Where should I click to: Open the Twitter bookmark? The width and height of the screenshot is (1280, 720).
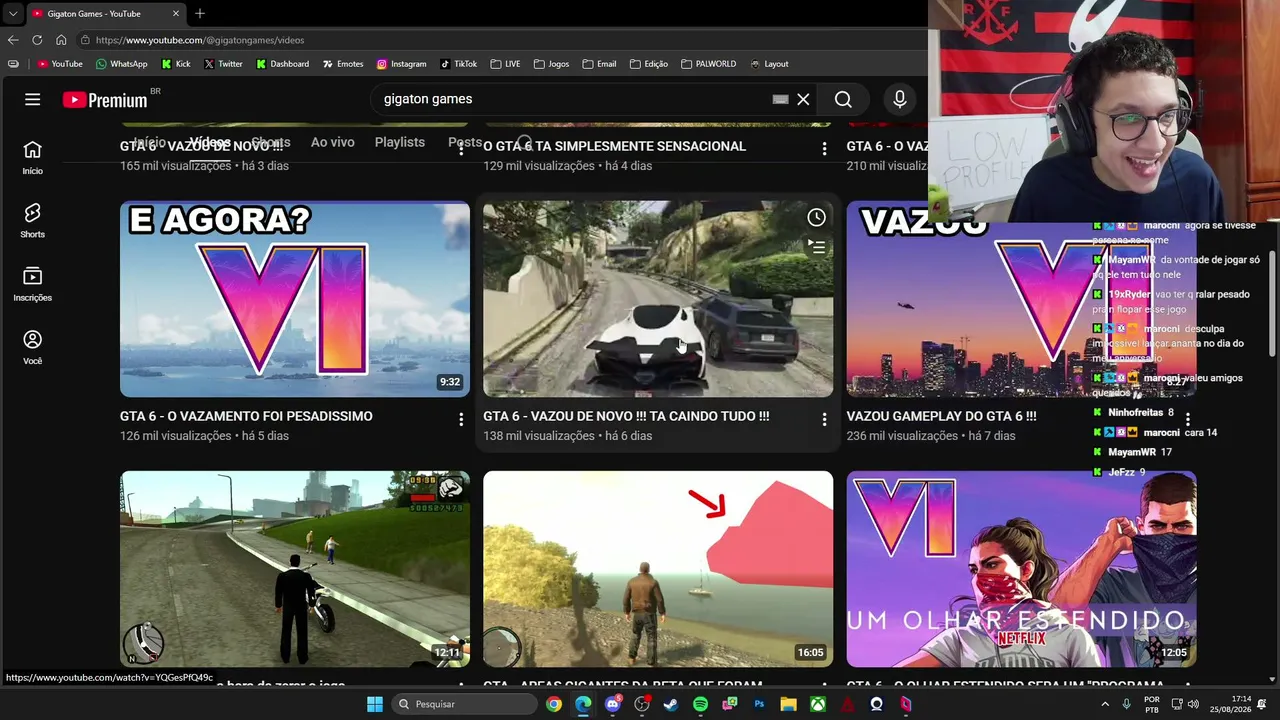click(x=223, y=64)
